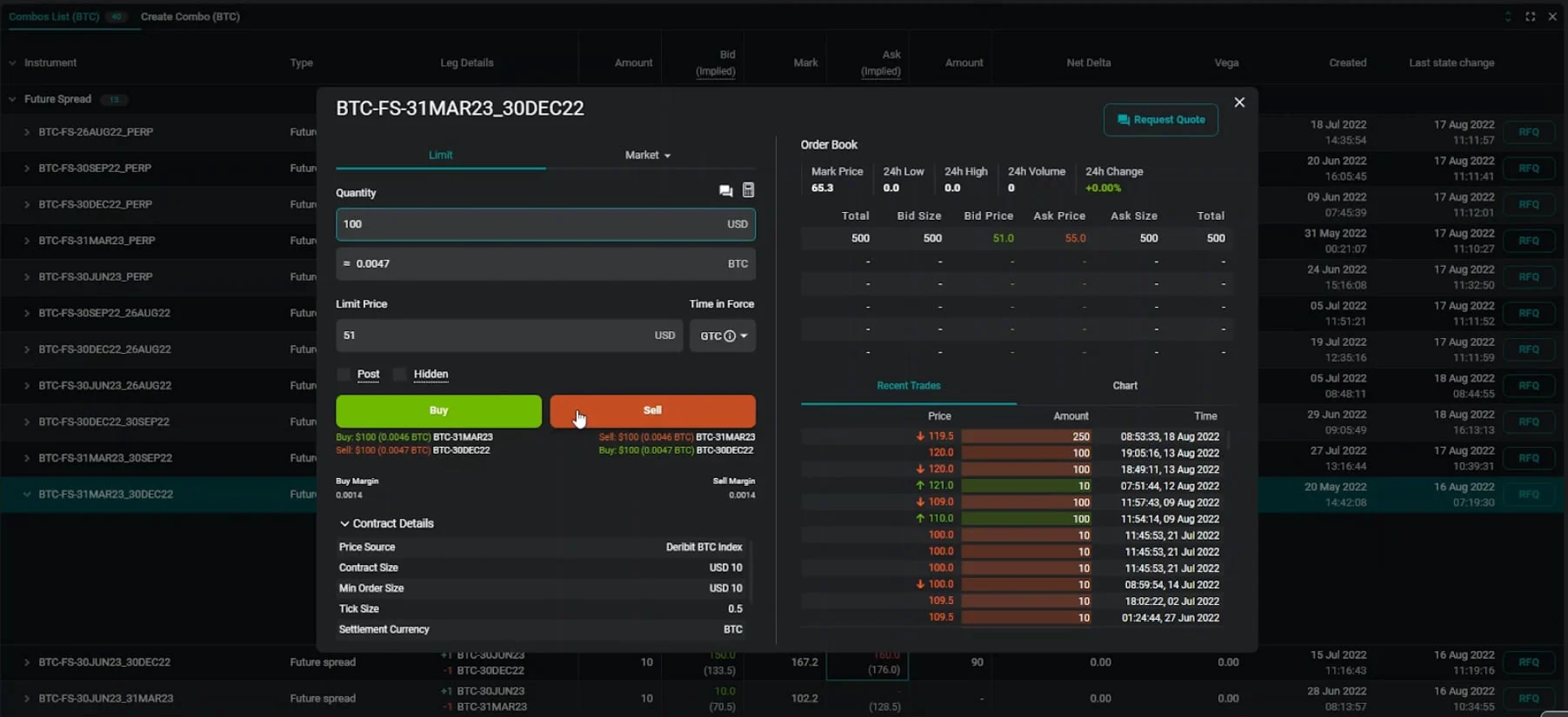Click the Instrument column header
This screenshot has height=717, width=1568.
[x=50, y=63]
